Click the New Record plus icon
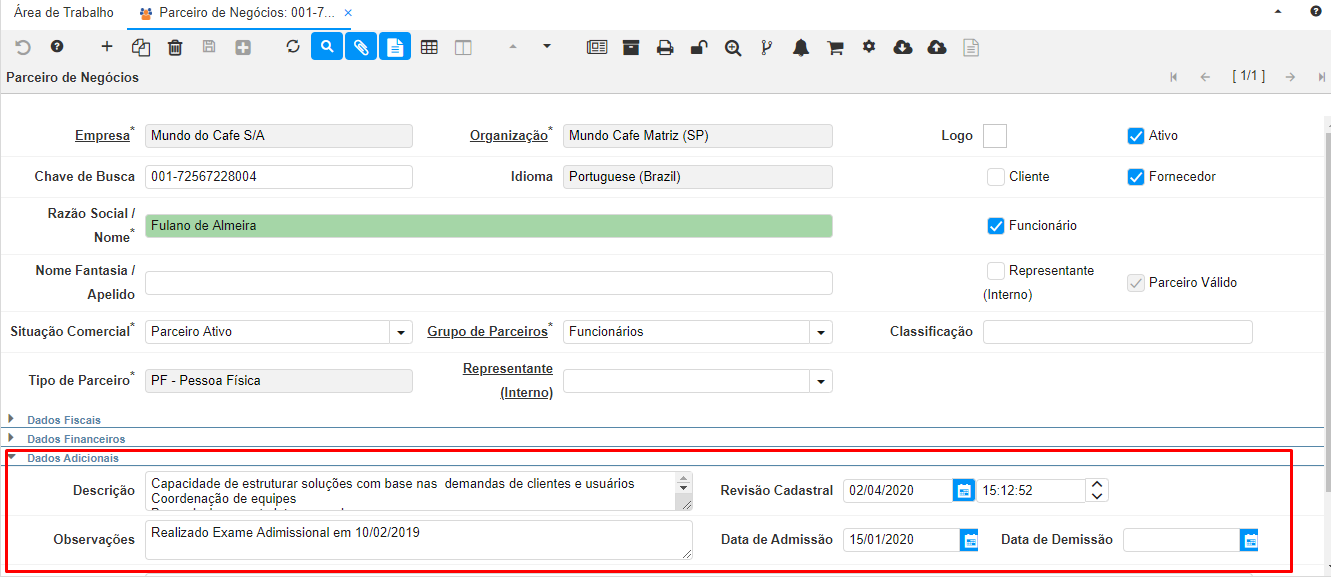The width and height of the screenshot is (1331, 577). coord(107,47)
